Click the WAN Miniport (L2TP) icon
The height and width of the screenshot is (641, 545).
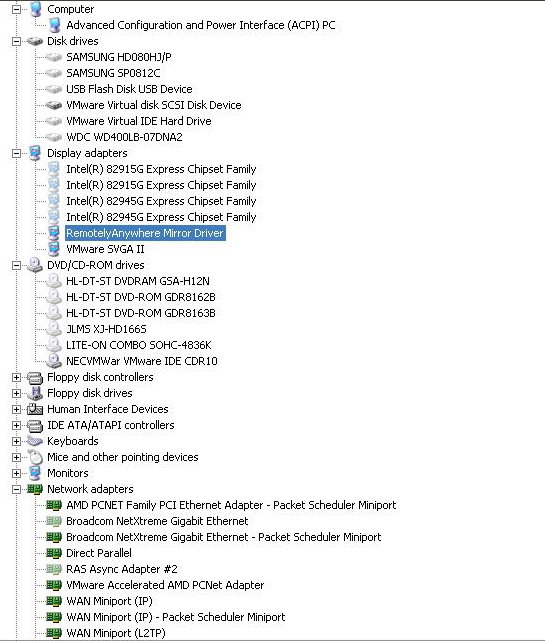[54, 633]
